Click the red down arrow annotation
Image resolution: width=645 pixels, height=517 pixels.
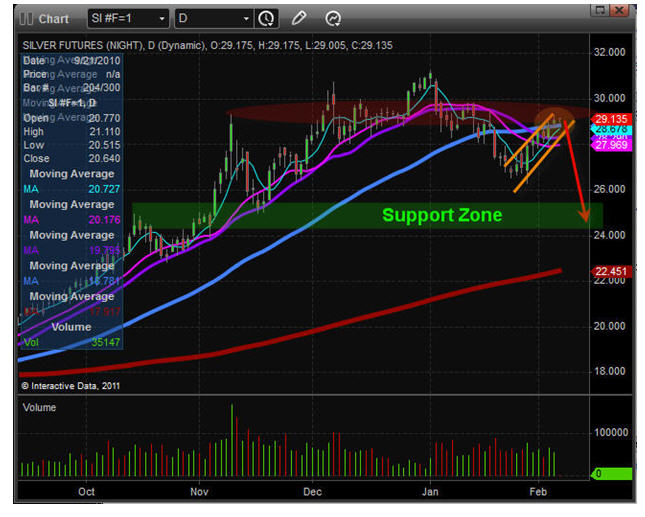[579, 165]
